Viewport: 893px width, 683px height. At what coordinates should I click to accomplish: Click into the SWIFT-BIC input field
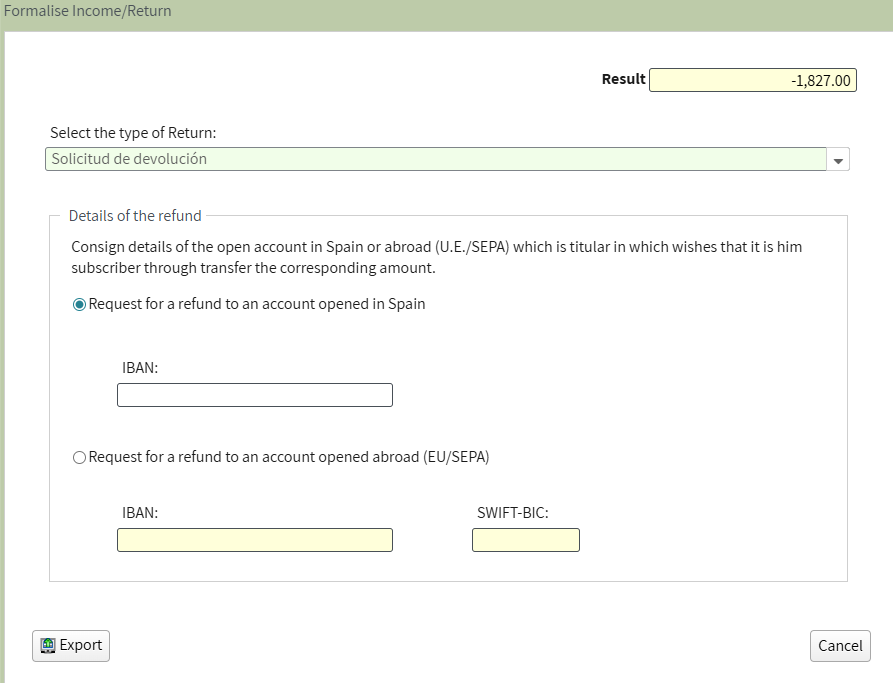pyautogui.click(x=525, y=540)
